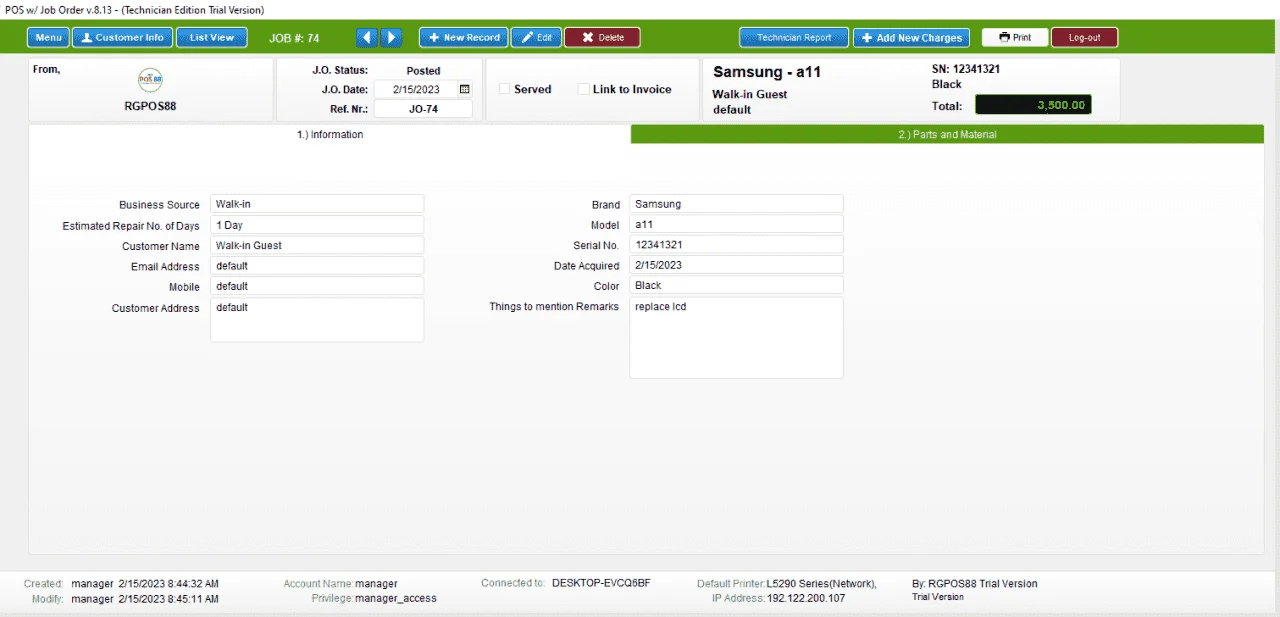
Task: Click the Mobile field
Action: [317, 286]
